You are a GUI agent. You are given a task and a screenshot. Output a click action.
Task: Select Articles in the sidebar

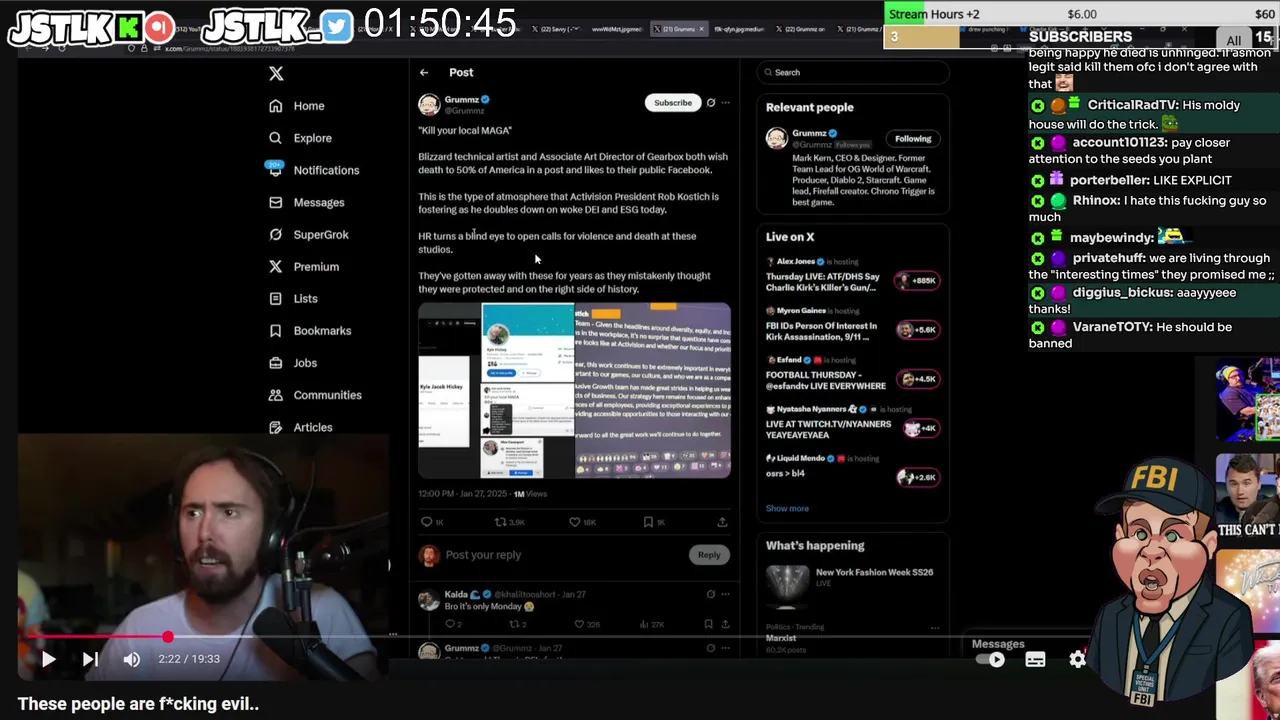[300, 427]
